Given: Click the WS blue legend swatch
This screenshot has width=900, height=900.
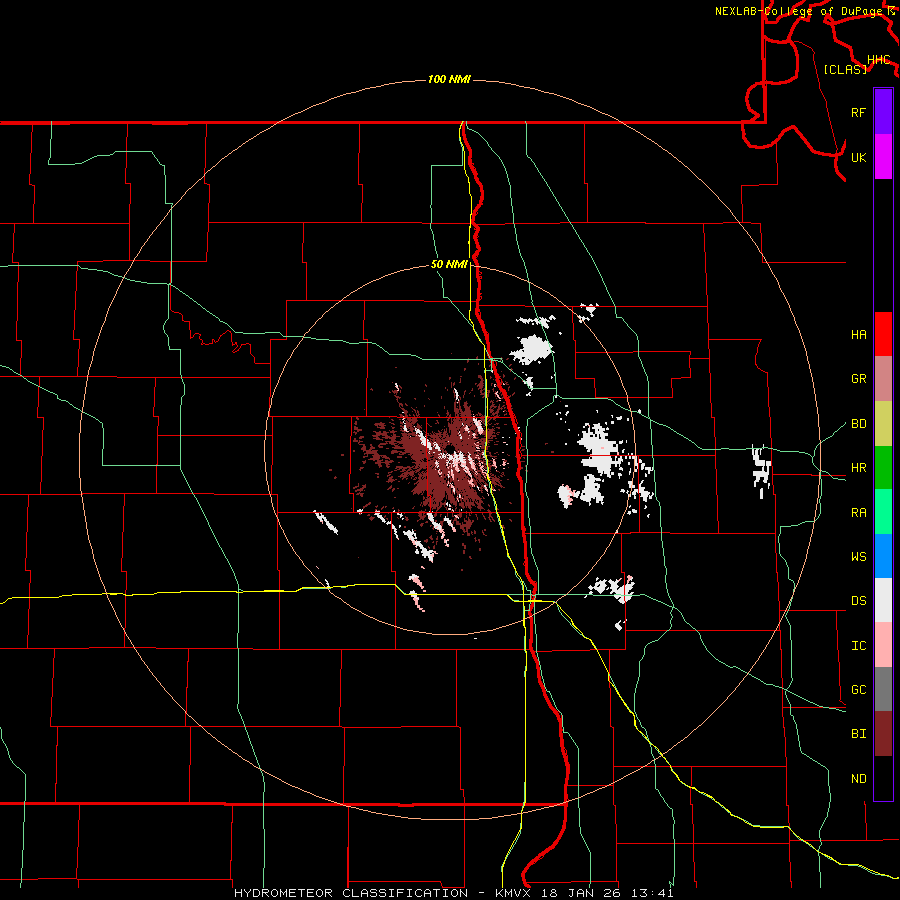Looking at the screenshot, I should click(883, 556).
